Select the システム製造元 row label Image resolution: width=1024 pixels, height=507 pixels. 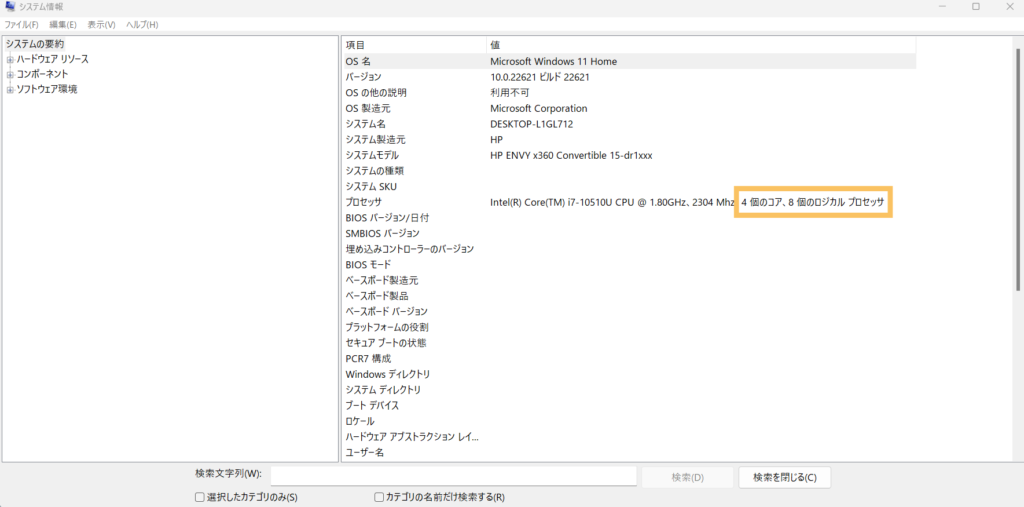point(376,140)
